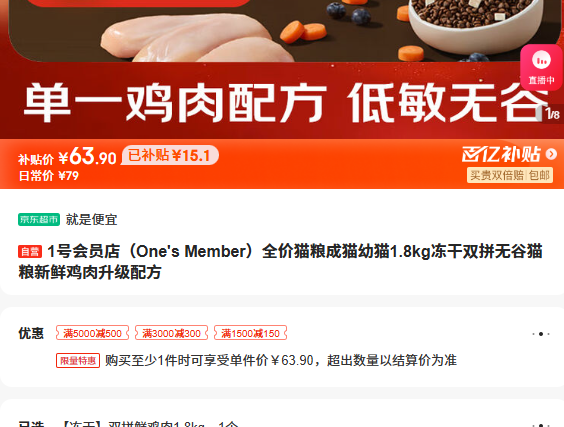This screenshot has width=564, height=427.
Task: Open the 买贵双倍赔 包邮 guarantee label
Action: pos(510,175)
